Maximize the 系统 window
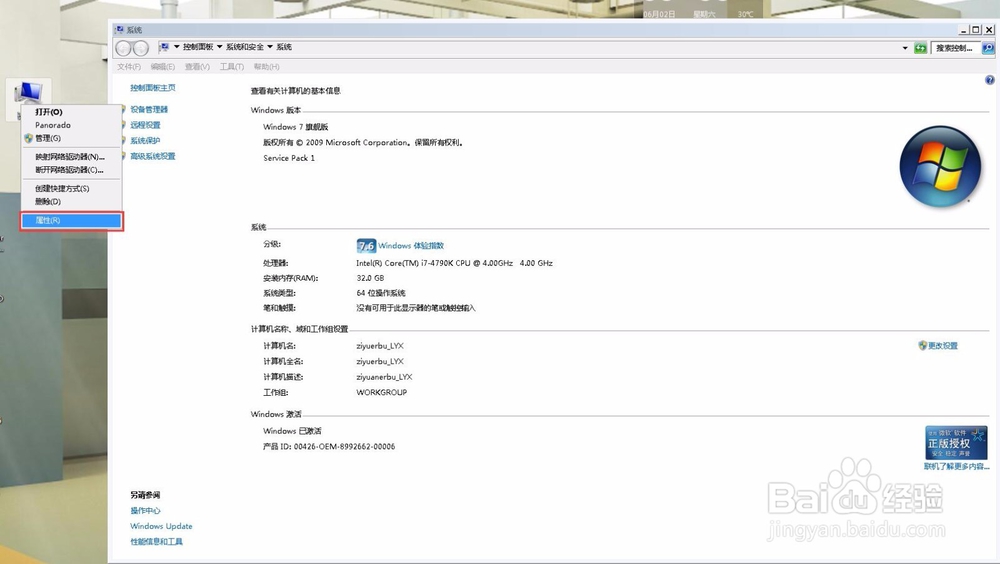This screenshot has height=564, width=1000. point(976,29)
